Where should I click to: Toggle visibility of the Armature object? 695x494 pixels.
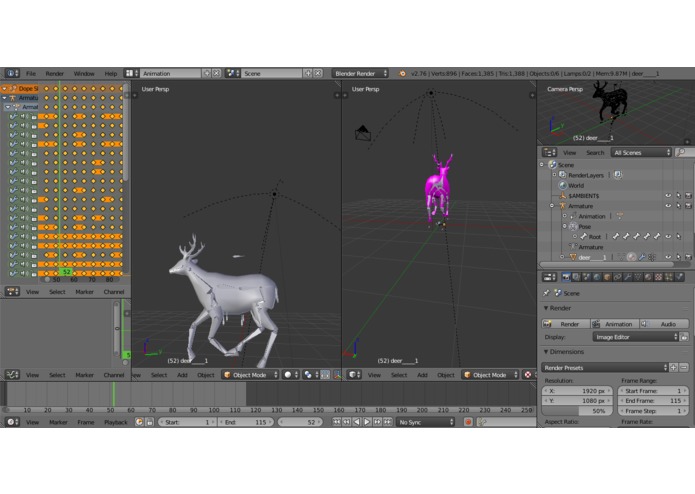pyautogui.click(x=668, y=206)
